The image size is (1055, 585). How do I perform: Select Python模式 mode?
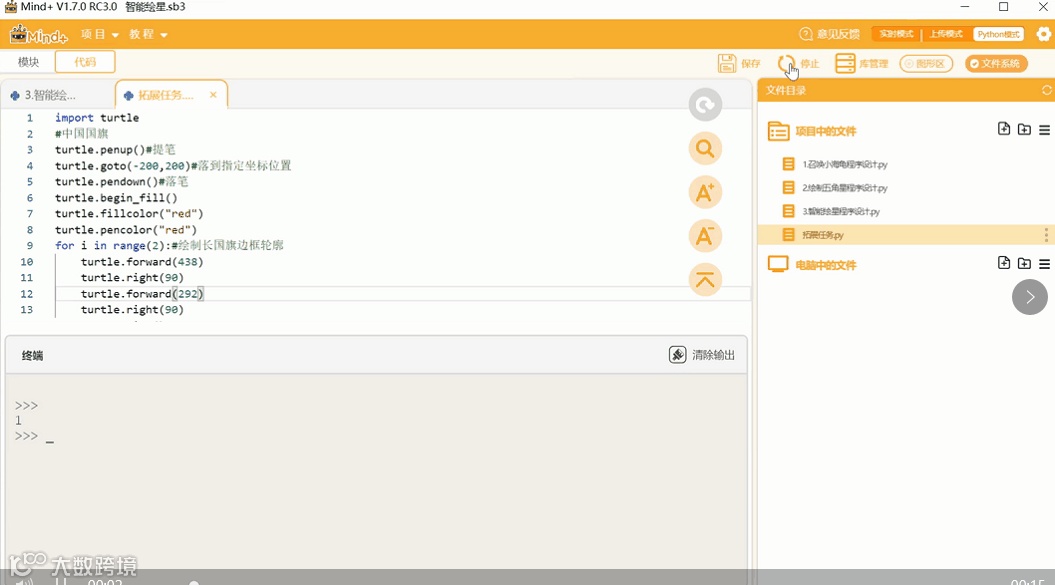[998, 34]
